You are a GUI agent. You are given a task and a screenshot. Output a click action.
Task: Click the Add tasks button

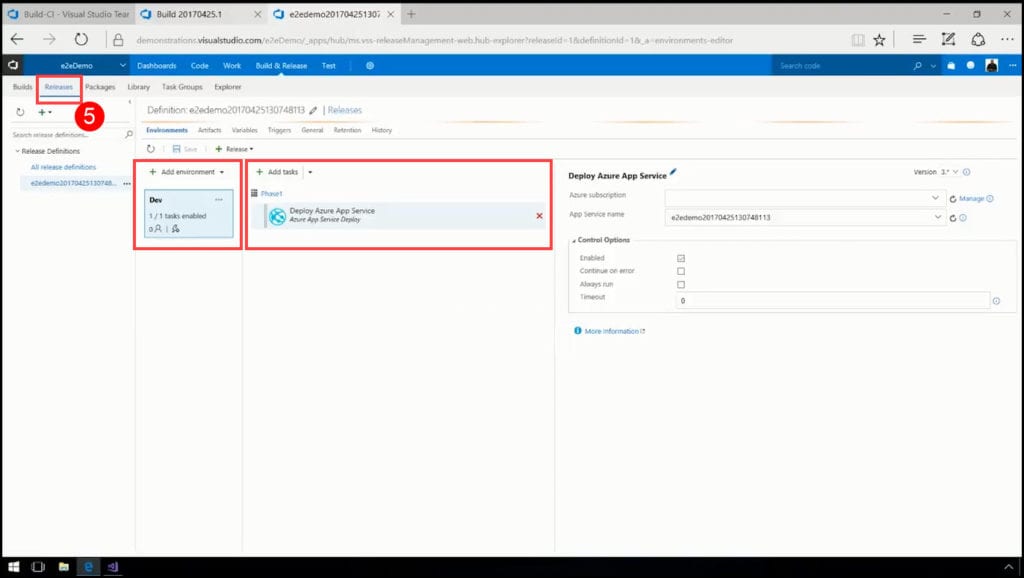[277, 172]
